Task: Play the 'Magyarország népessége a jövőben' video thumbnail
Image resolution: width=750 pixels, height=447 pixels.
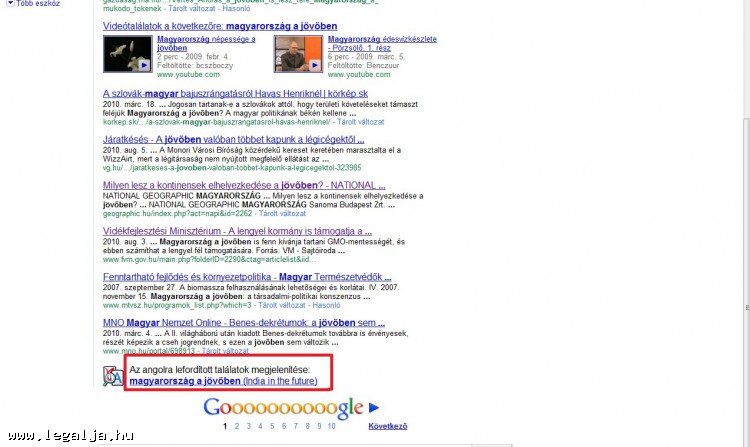Action: coord(127,54)
